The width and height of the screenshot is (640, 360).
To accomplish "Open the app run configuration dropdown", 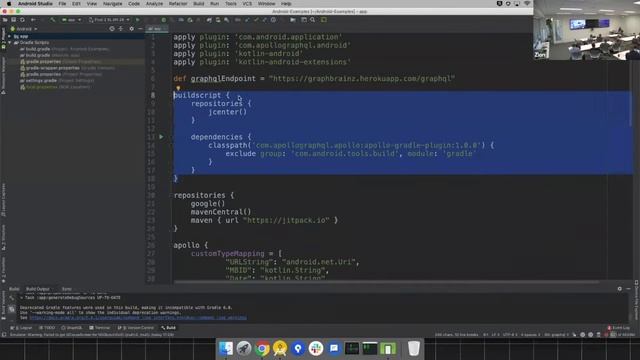I will (71, 20).
